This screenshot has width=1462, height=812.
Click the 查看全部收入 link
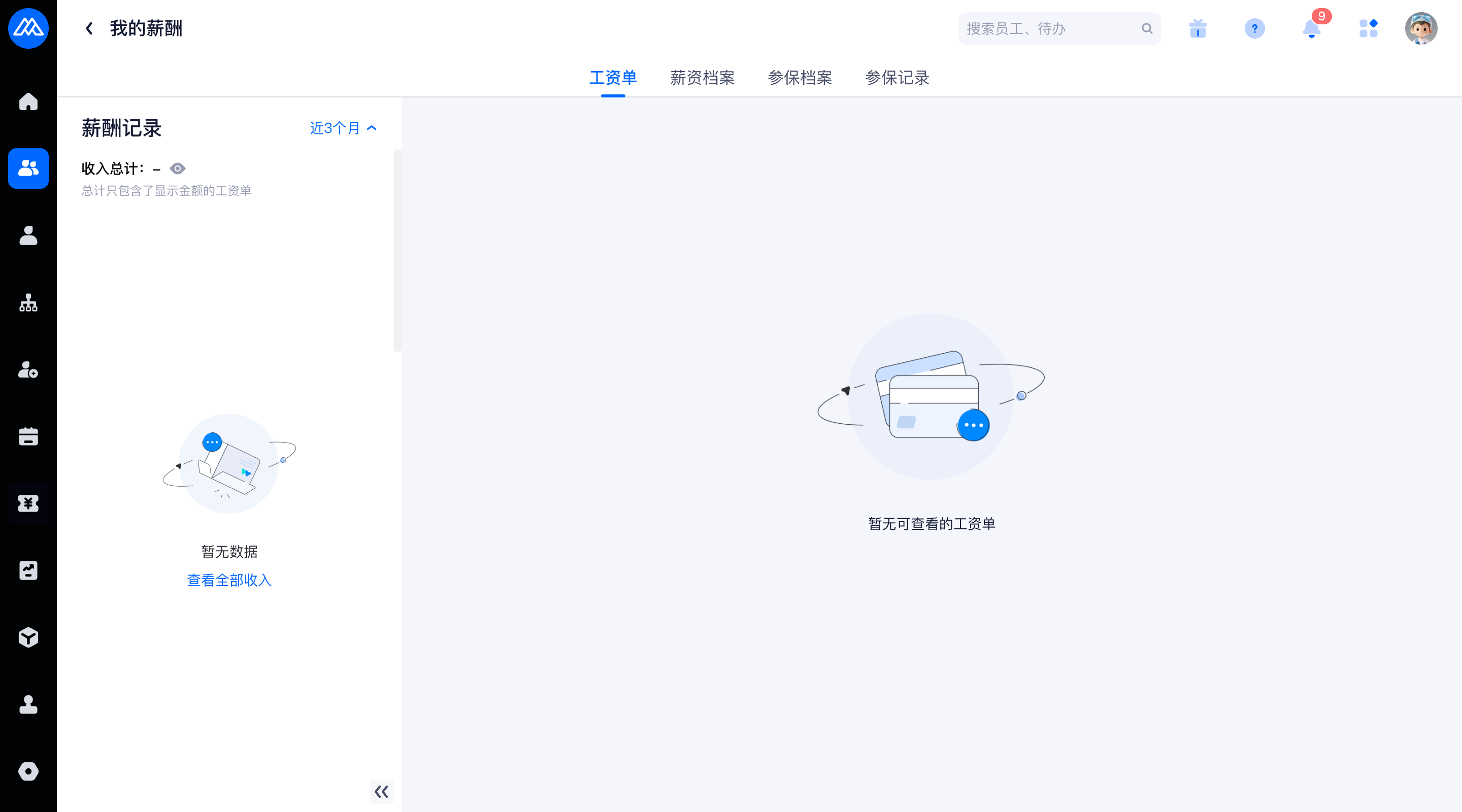click(229, 580)
